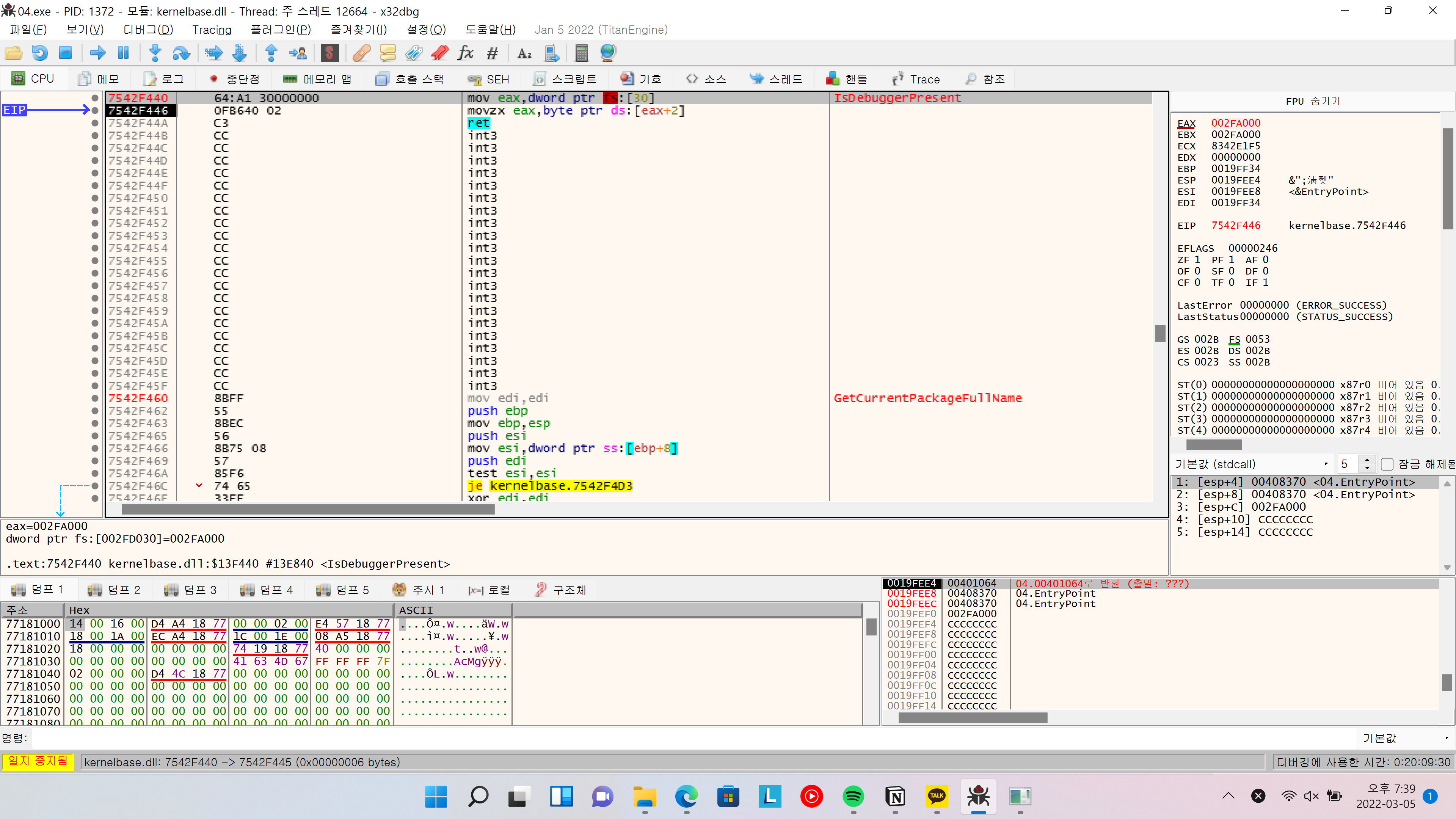The image size is (1456, 819).
Task: Click the Functions fx icon
Action: [466, 53]
